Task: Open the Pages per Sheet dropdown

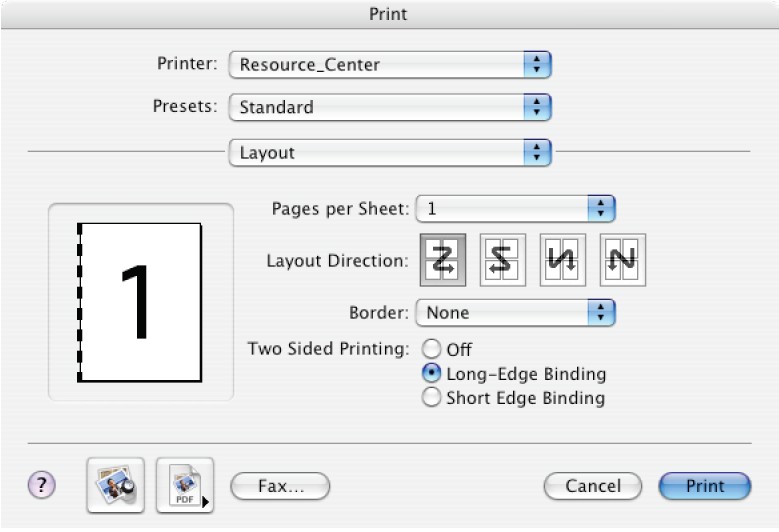Action: pos(515,209)
